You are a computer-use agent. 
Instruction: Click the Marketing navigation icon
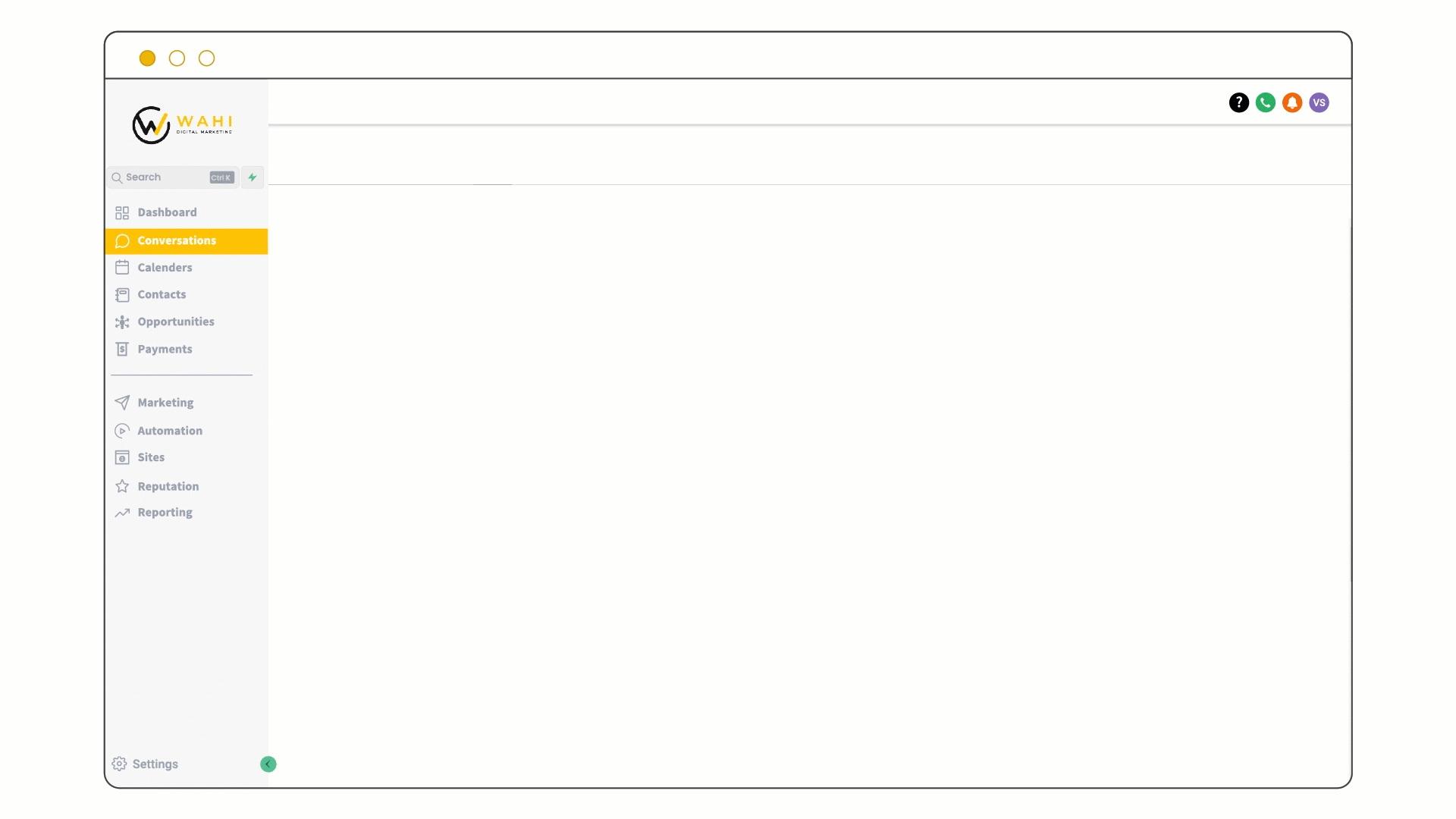click(x=122, y=402)
